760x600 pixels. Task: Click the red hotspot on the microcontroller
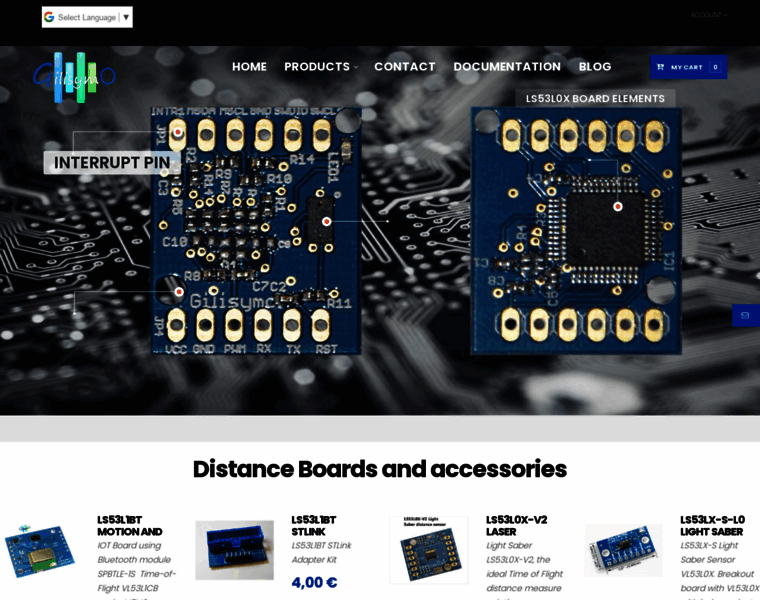618,206
